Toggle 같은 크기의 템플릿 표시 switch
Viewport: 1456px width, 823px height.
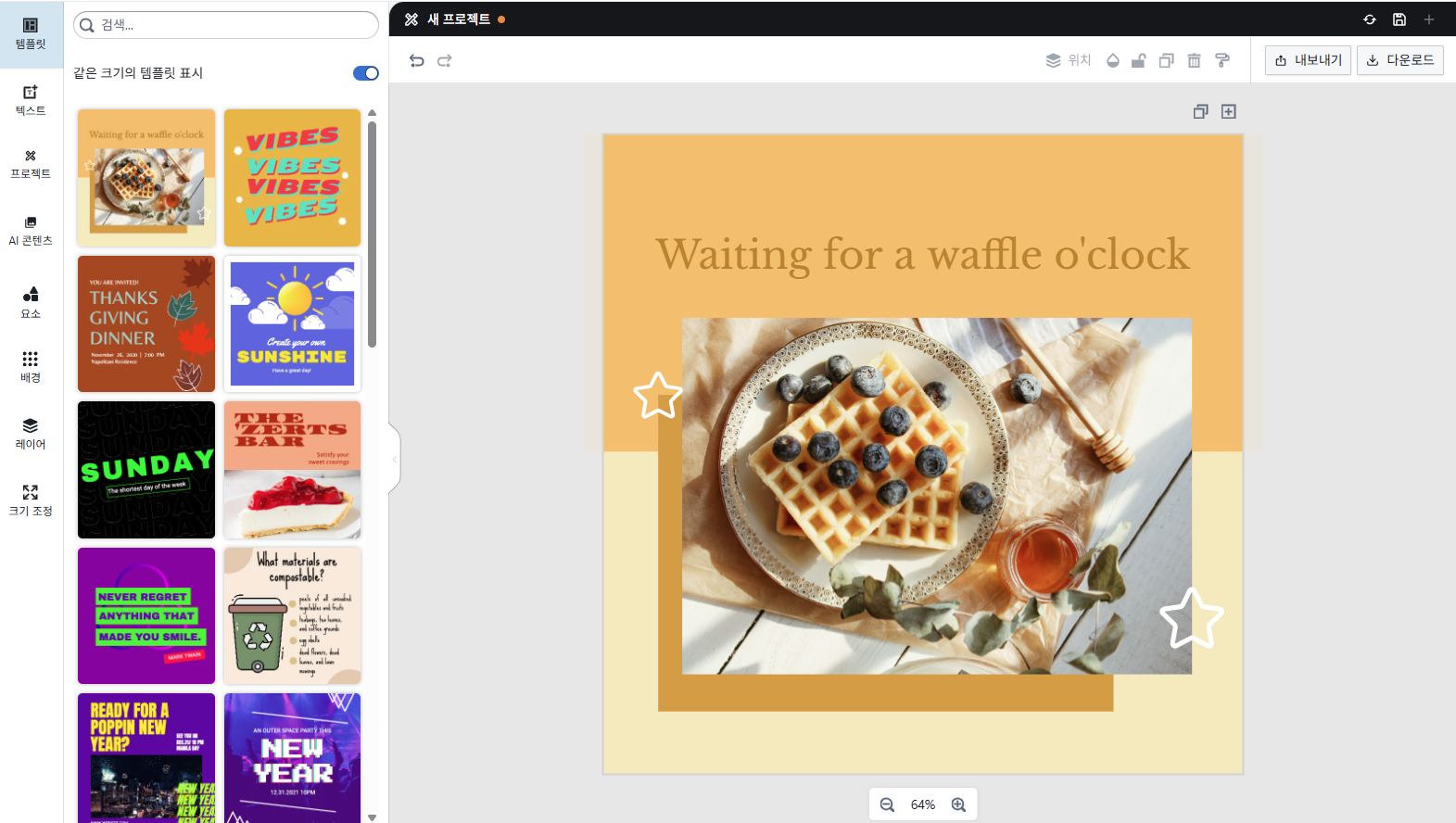coord(366,73)
